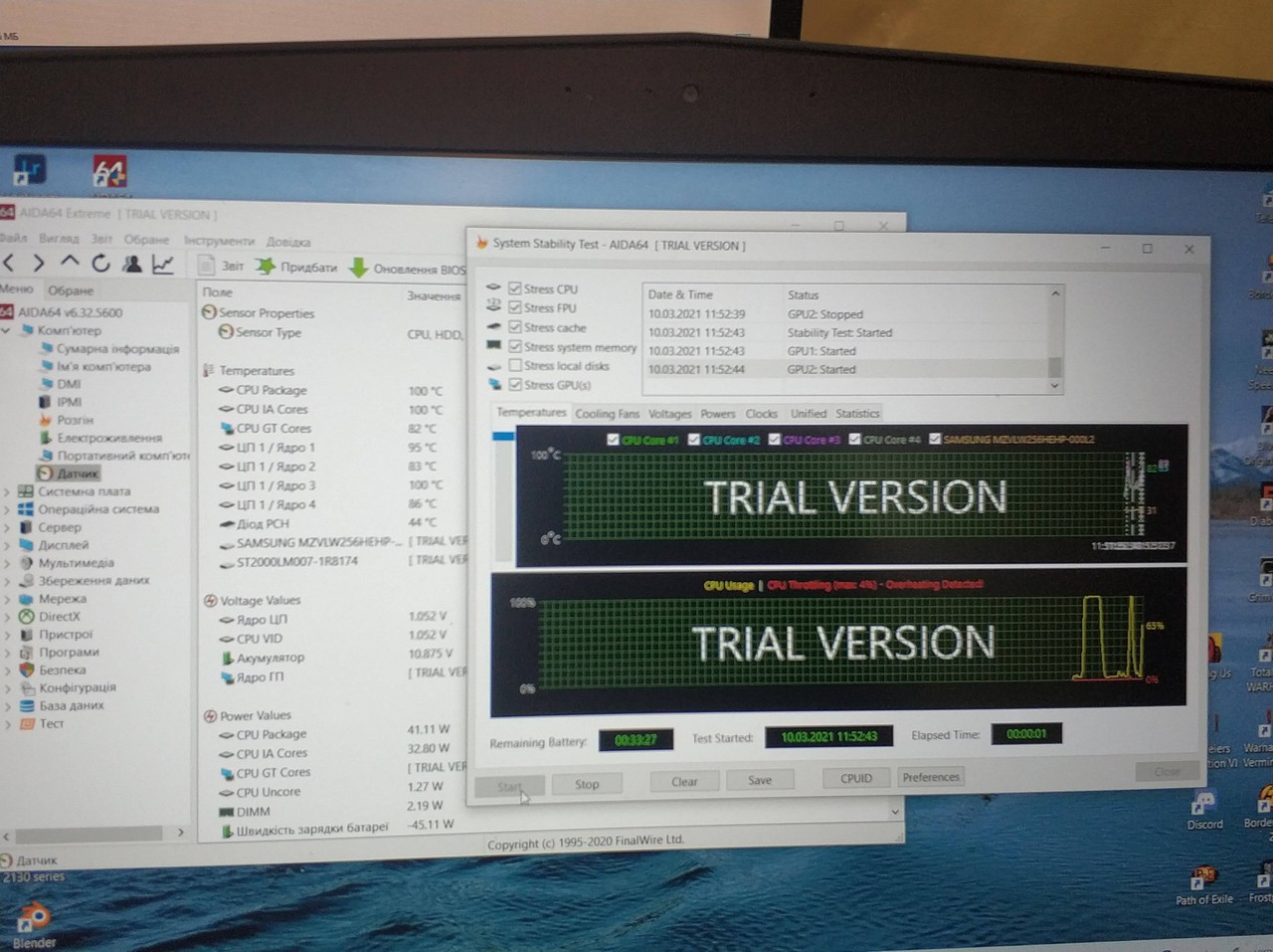This screenshot has height=952, width=1273.
Task: Expand the Мережа tree node
Action: pyautogui.click(x=7, y=599)
